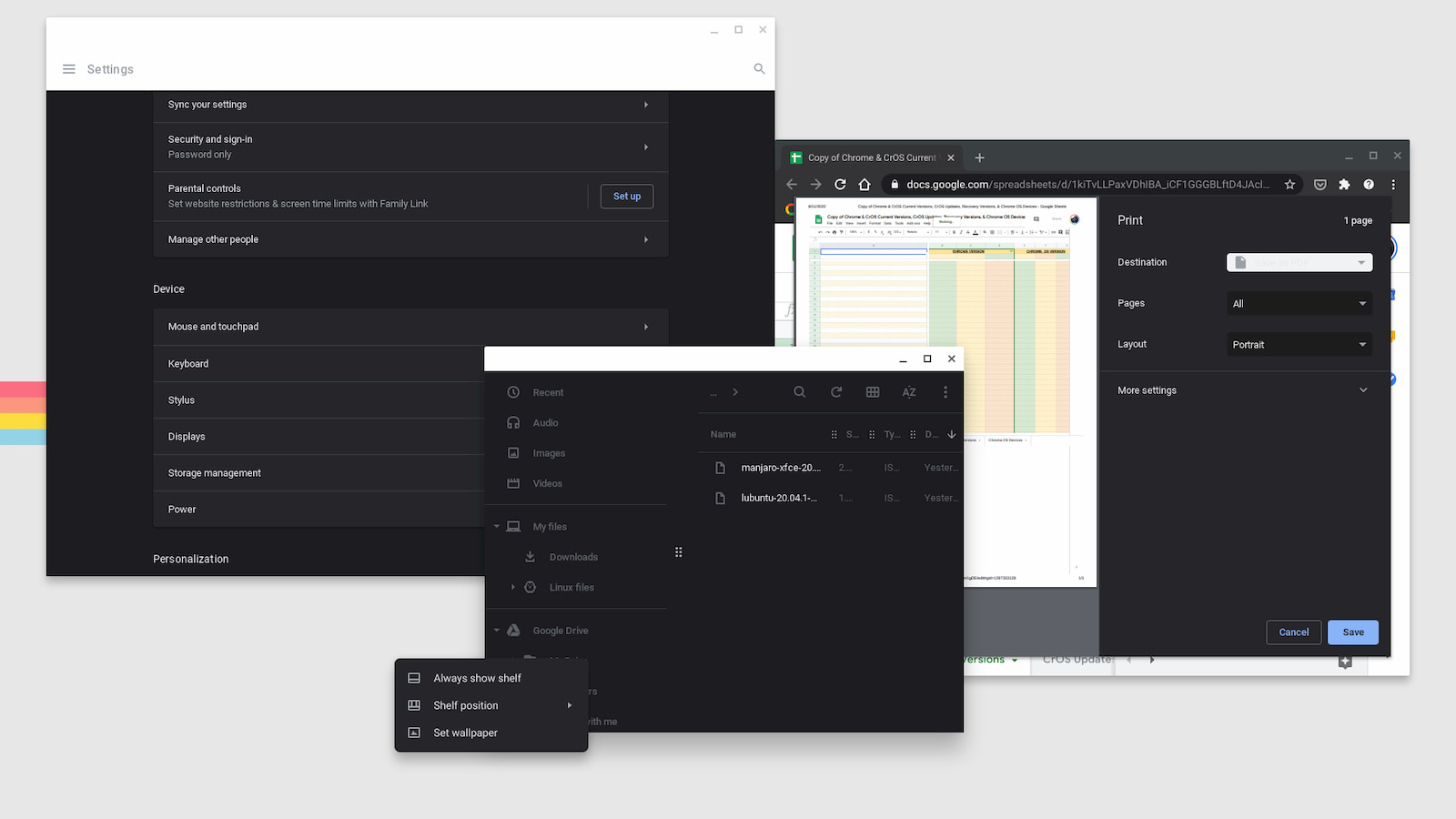Click the question mark extension icon
1456x819 pixels.
pyautogui.click(x=1369, y=185)
